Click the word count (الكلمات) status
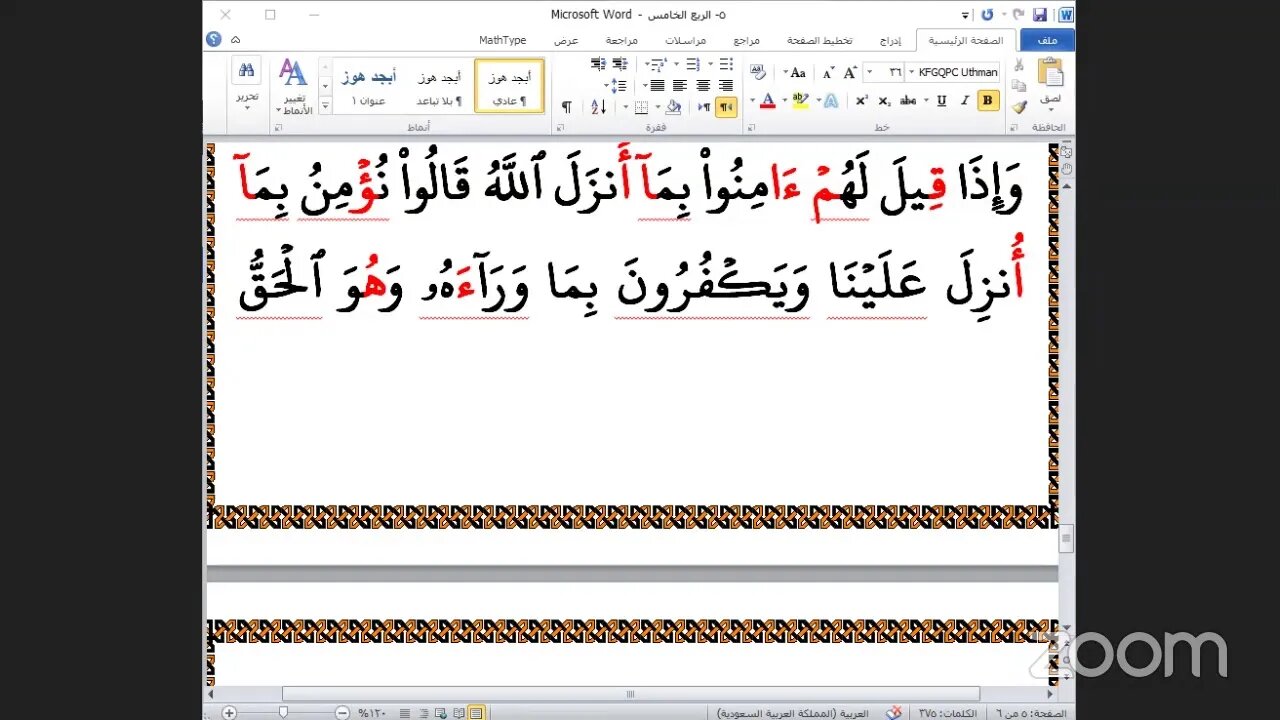 tap(949, 713)
